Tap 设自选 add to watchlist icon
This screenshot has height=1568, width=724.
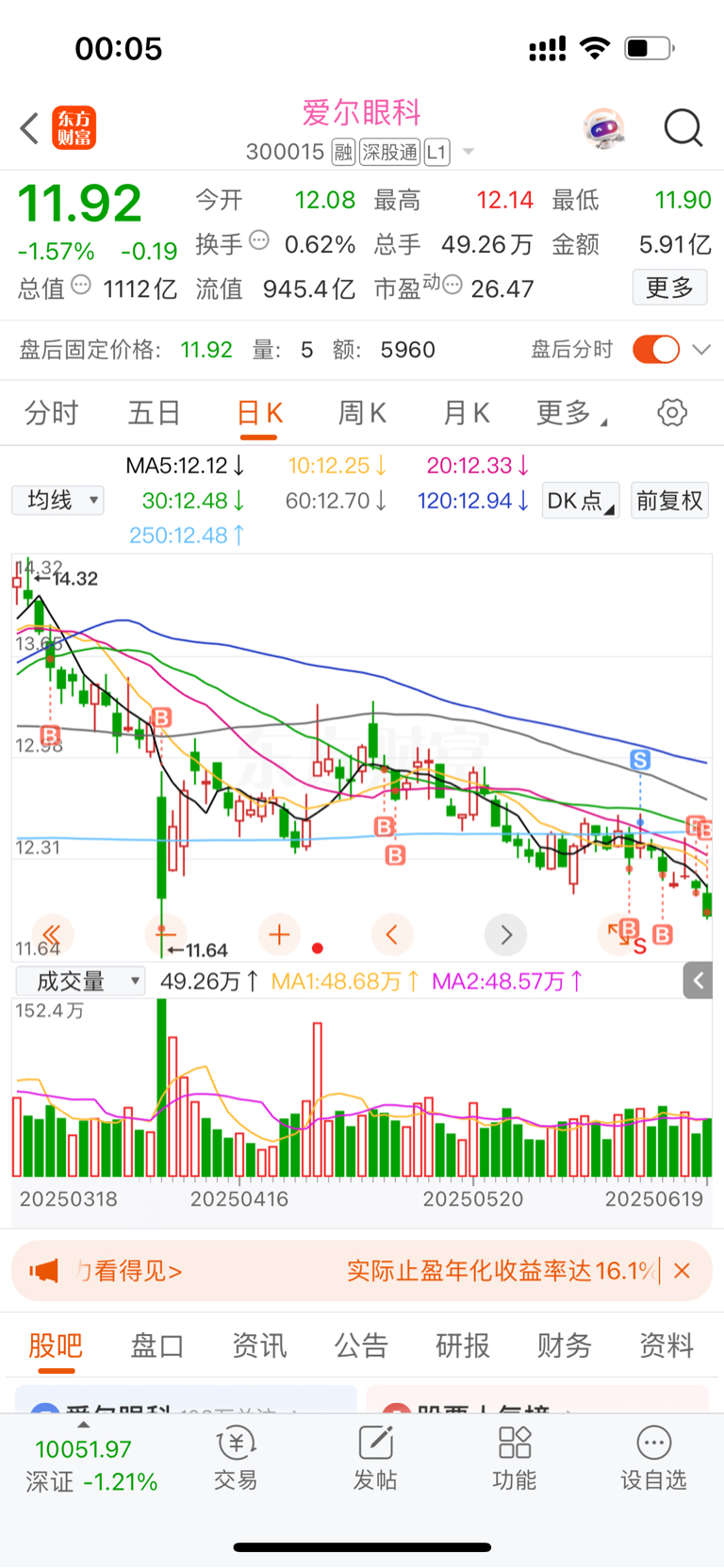tap(653, 1458)
